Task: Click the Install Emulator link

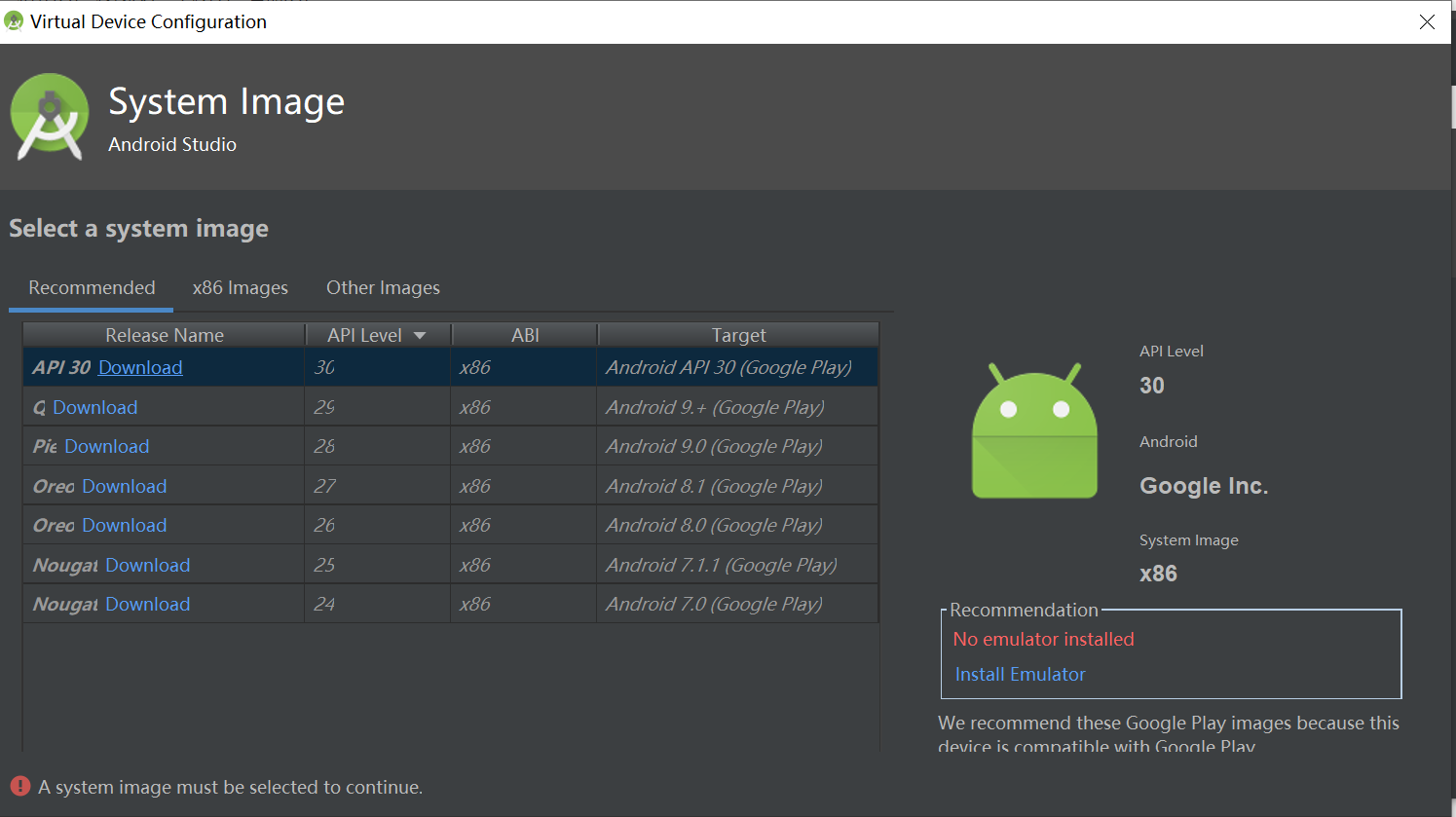Action: [x=1020, y=674]
